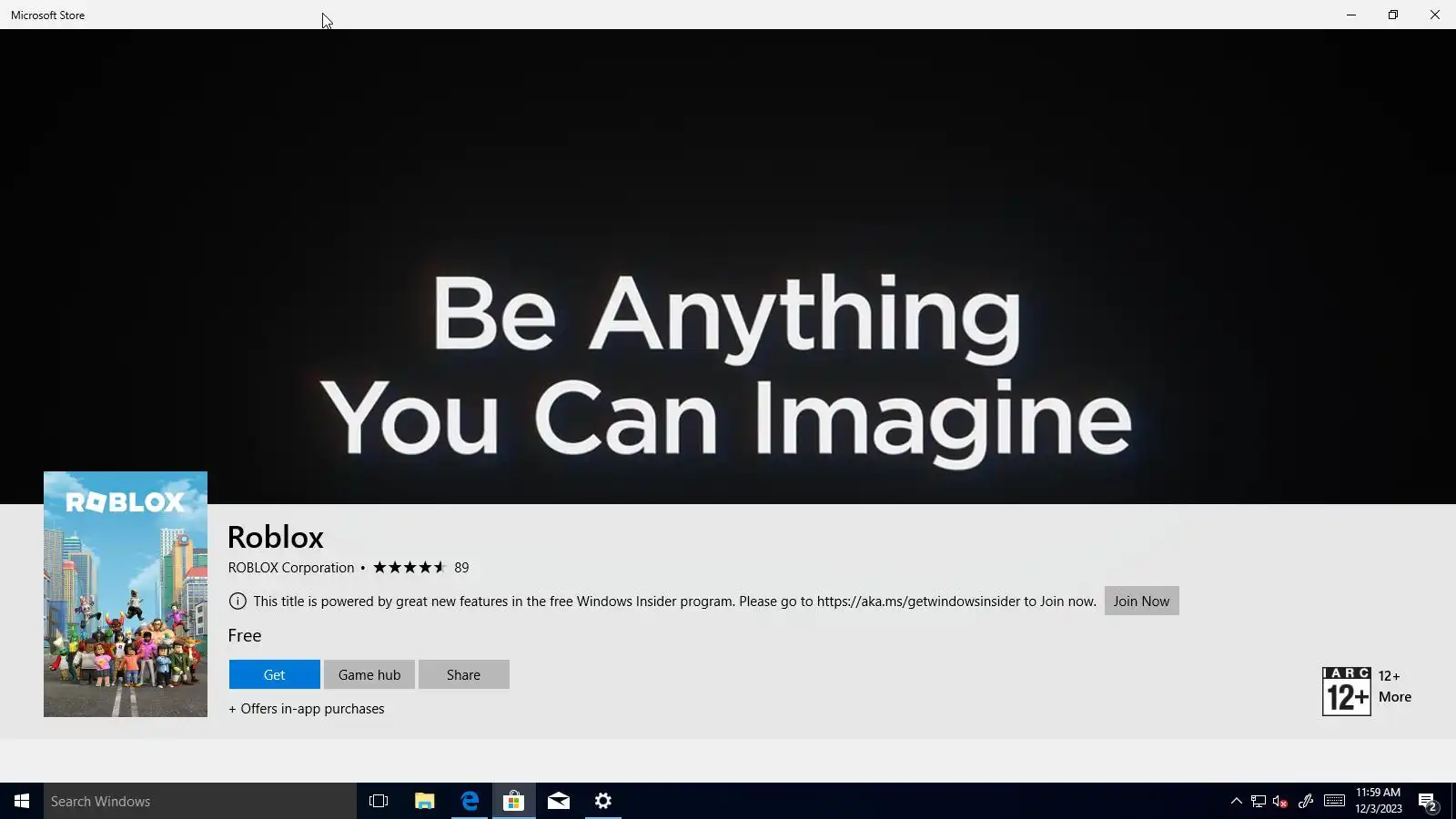This screenshot has width=1456, height=819.
Task: Open the Roblox cover art thumbnail
Action: coord(126,594)
